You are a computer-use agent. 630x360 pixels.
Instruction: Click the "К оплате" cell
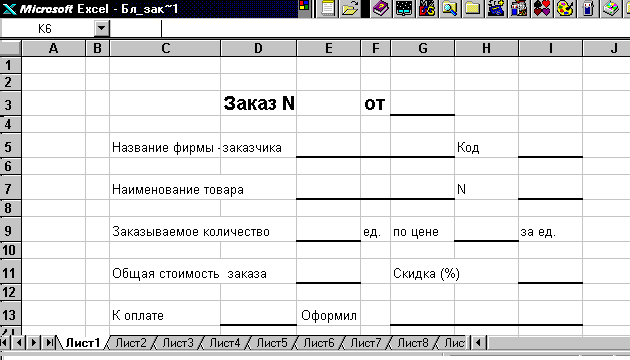coord(165,313)
